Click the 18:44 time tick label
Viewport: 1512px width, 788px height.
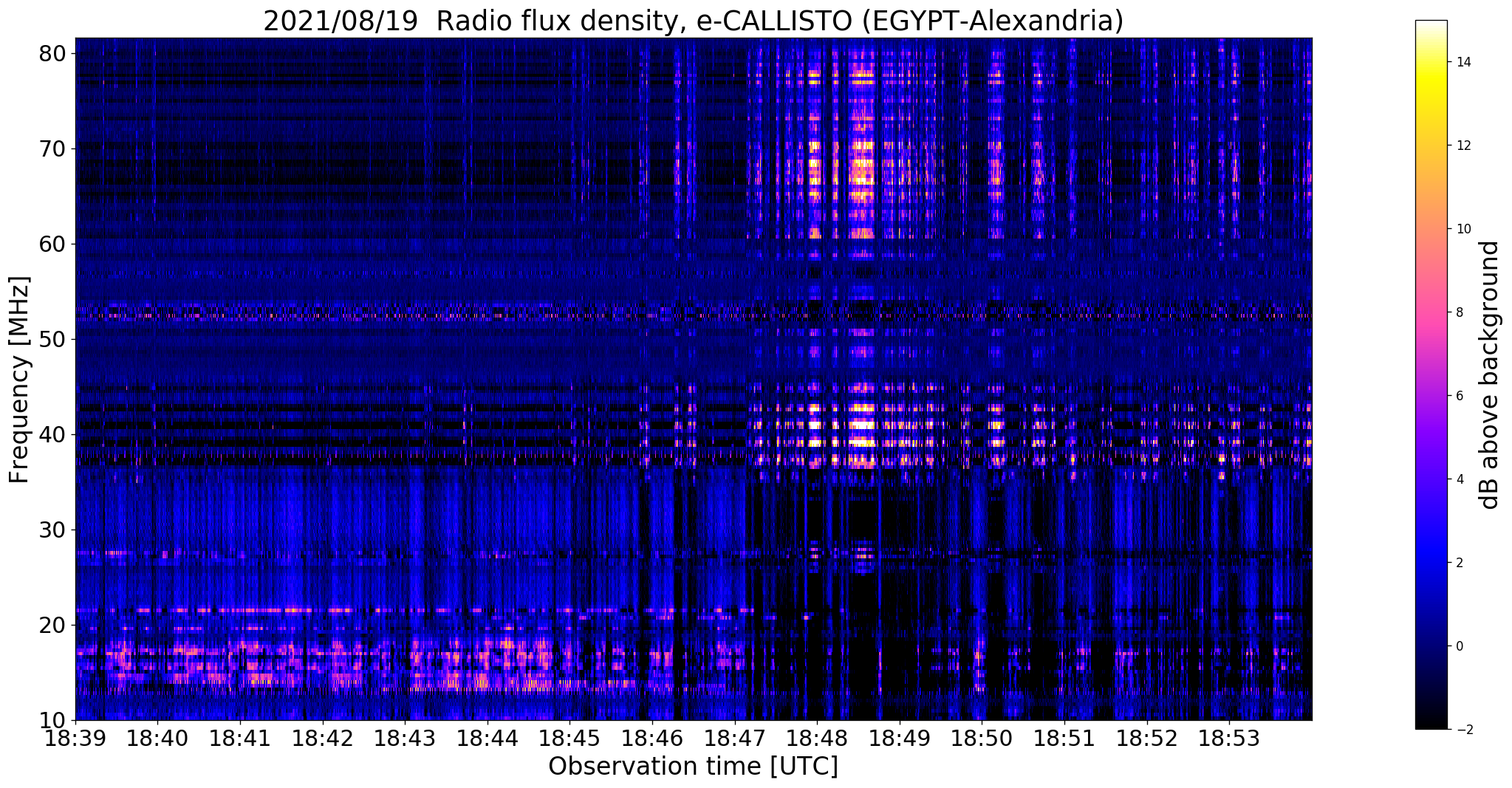pyautogui.click(x=488, y=738)
